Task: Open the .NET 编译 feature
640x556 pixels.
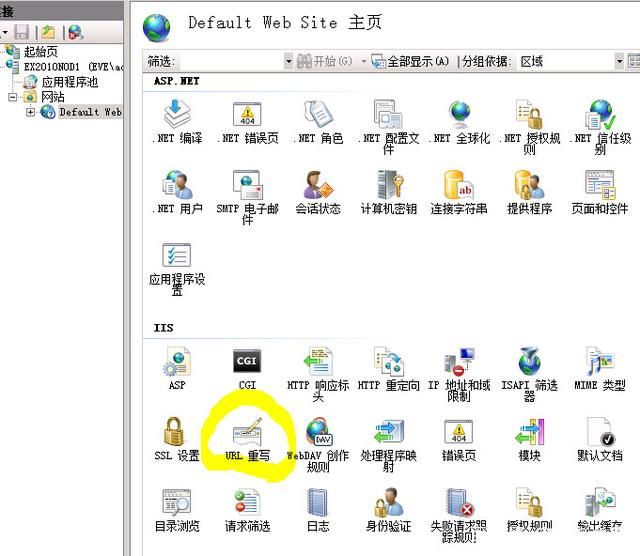Action: 177,121
